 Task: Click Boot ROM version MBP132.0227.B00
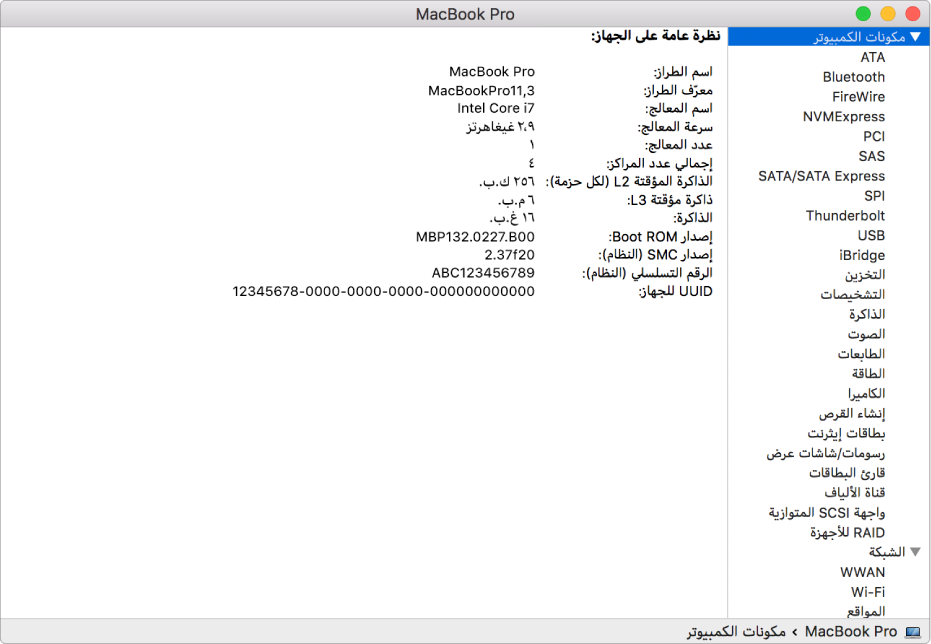tap(476, 237)
